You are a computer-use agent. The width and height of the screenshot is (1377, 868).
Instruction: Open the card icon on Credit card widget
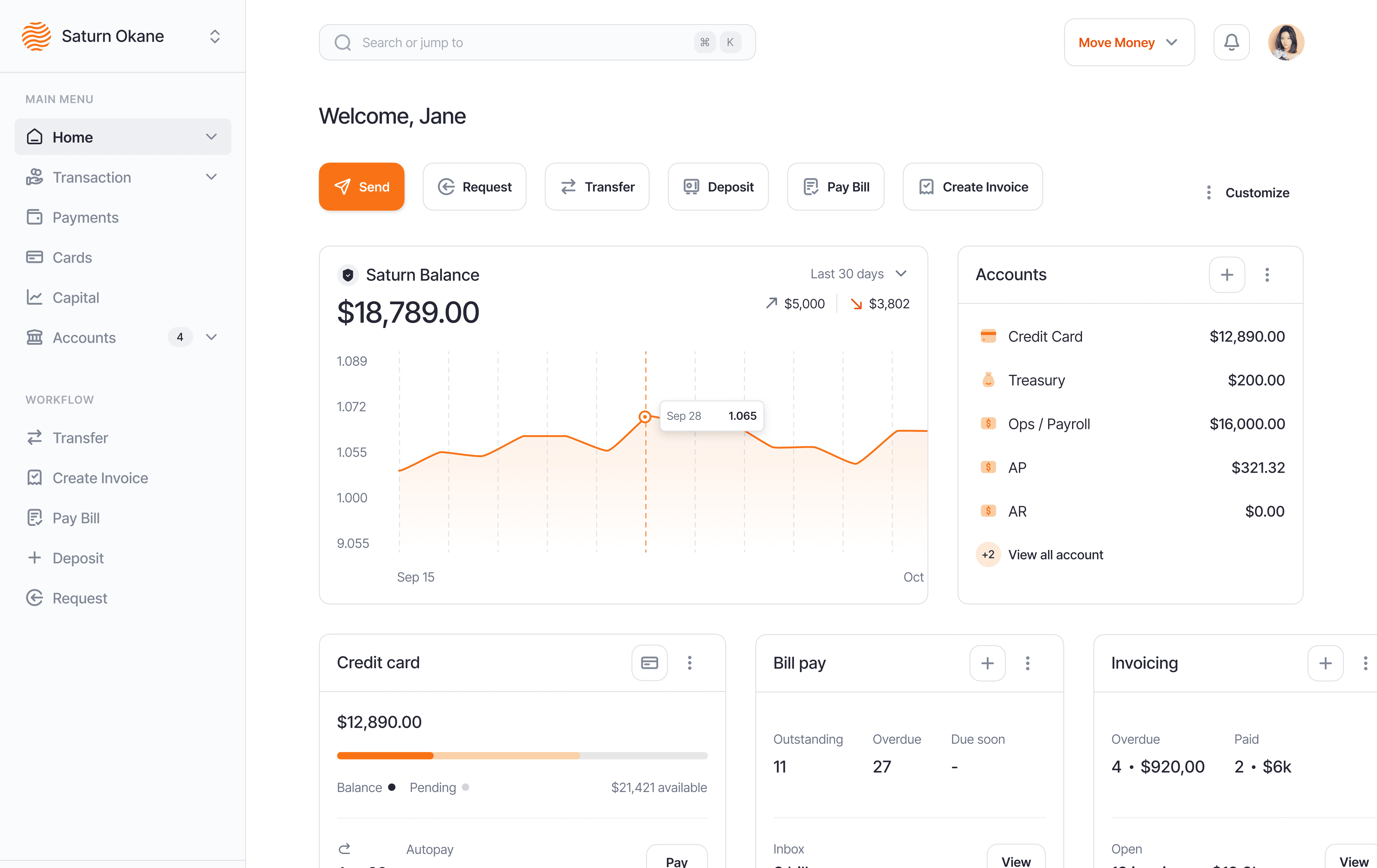tap(649, 662)
